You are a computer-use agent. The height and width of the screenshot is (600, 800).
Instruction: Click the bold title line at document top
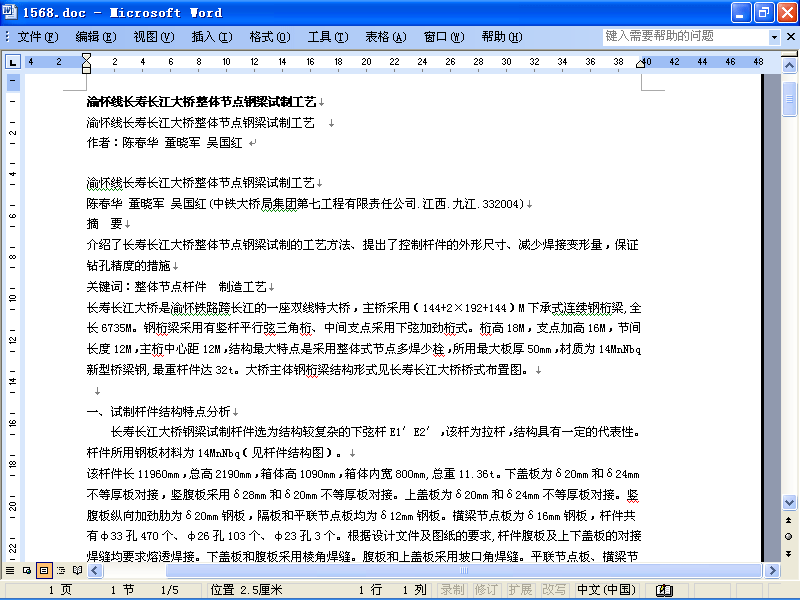tap(202, 102)
